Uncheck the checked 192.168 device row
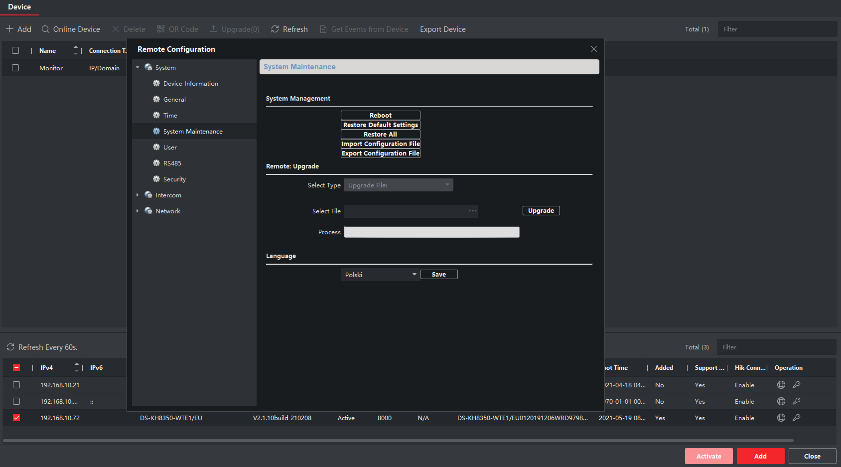 click(16, 417)
